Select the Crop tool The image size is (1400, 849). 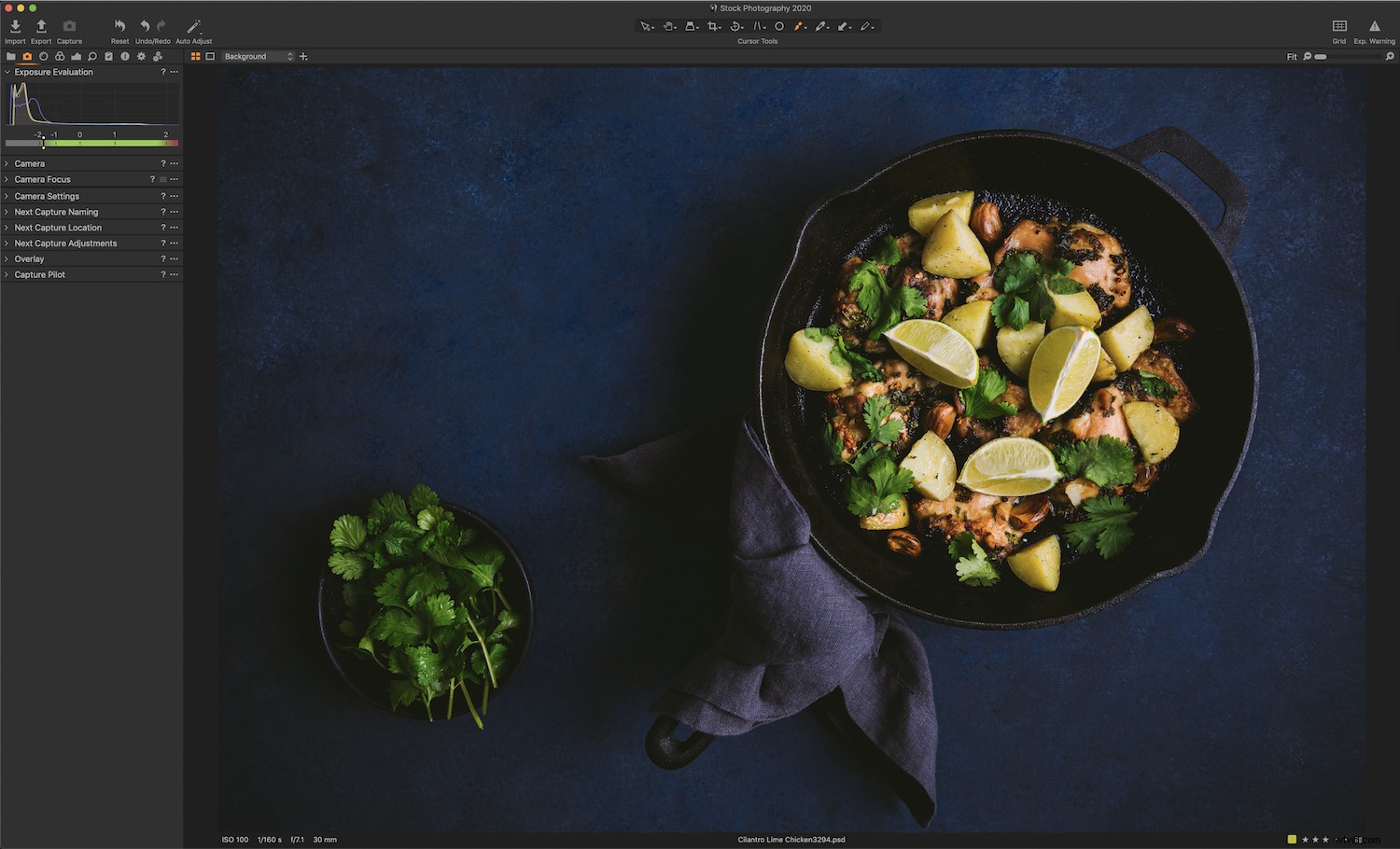(714, 26)
